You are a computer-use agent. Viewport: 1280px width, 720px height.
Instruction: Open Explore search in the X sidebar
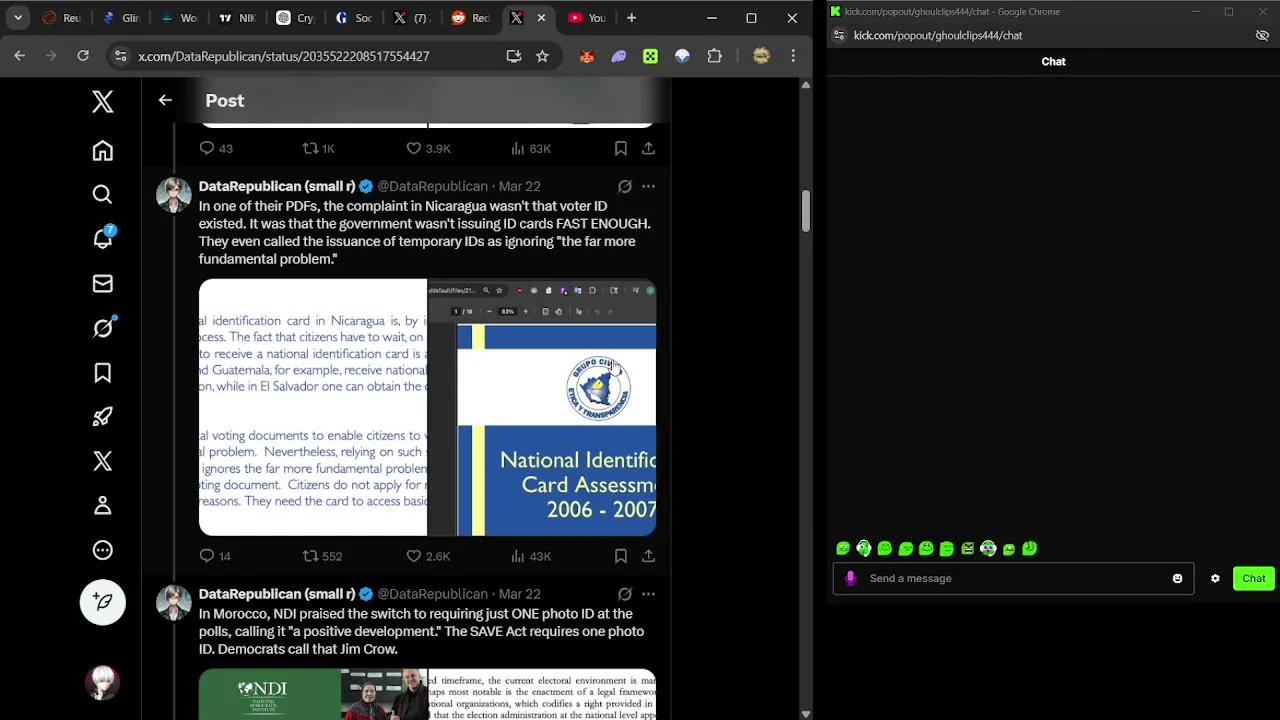click(102, 195)
